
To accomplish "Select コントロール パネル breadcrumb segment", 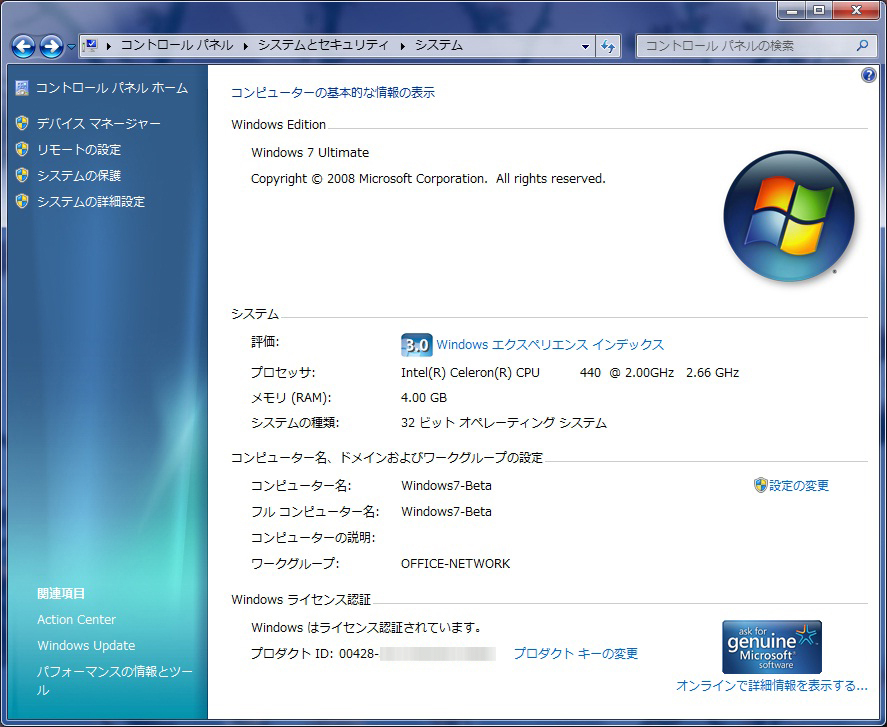I will click(177, 45).
